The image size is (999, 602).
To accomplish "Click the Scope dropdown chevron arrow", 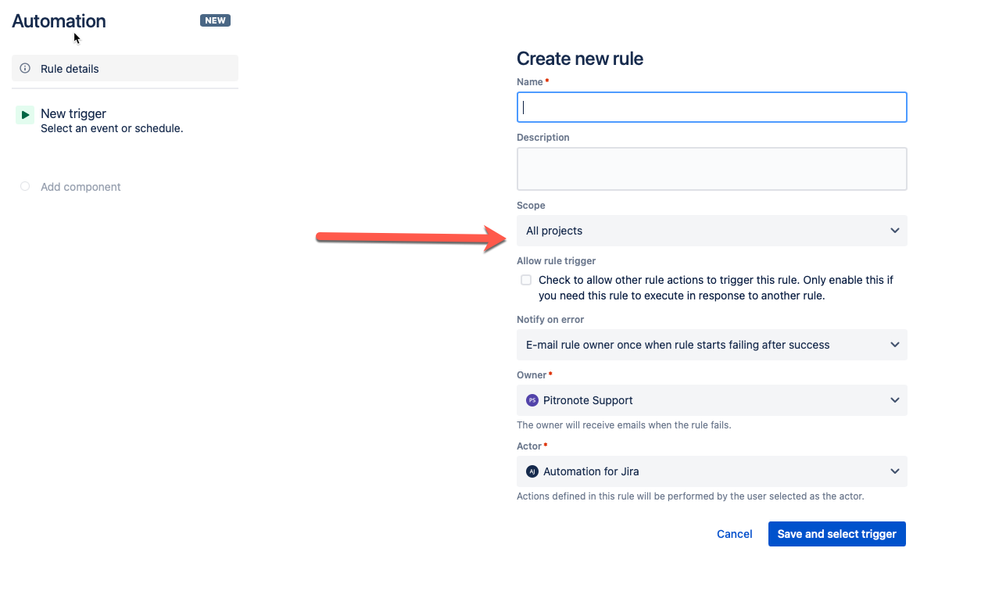I will click(895, 231).
